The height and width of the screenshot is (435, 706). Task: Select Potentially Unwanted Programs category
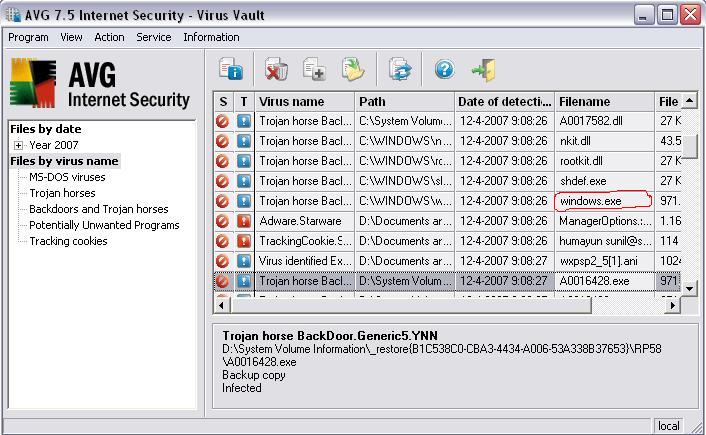[x=104, y=225]
